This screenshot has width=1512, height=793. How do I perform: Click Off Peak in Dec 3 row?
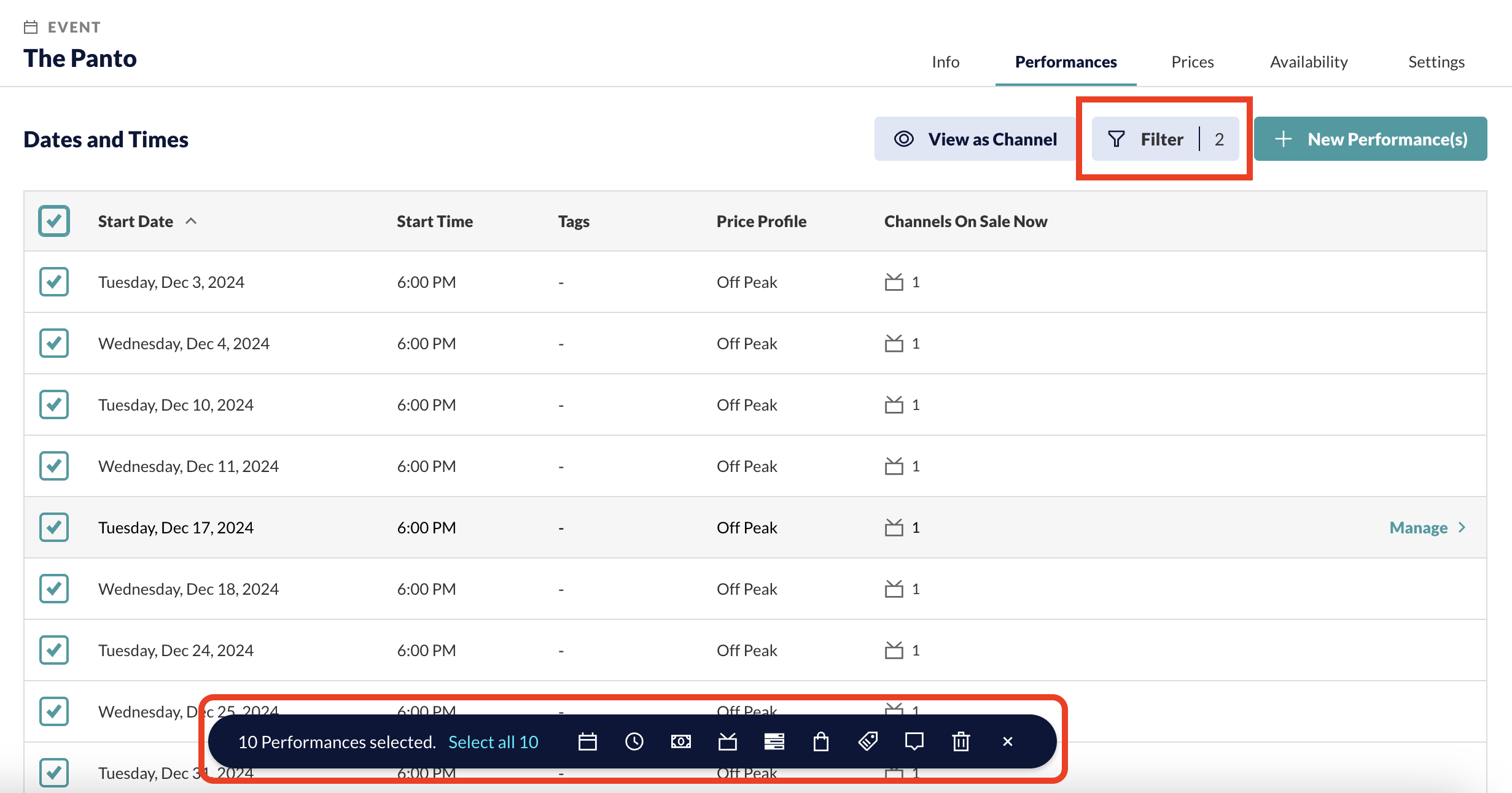coord(747,282)
